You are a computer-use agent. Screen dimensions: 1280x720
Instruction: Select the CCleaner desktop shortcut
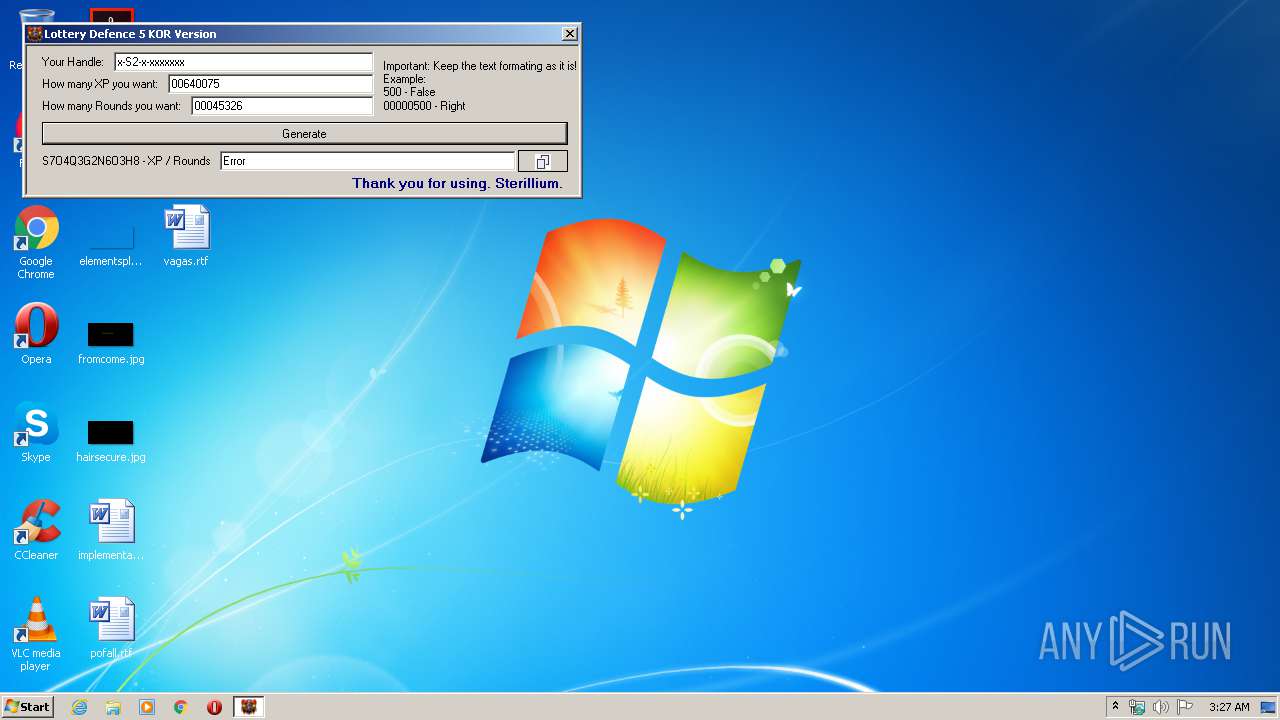click(x=36, y=530)
